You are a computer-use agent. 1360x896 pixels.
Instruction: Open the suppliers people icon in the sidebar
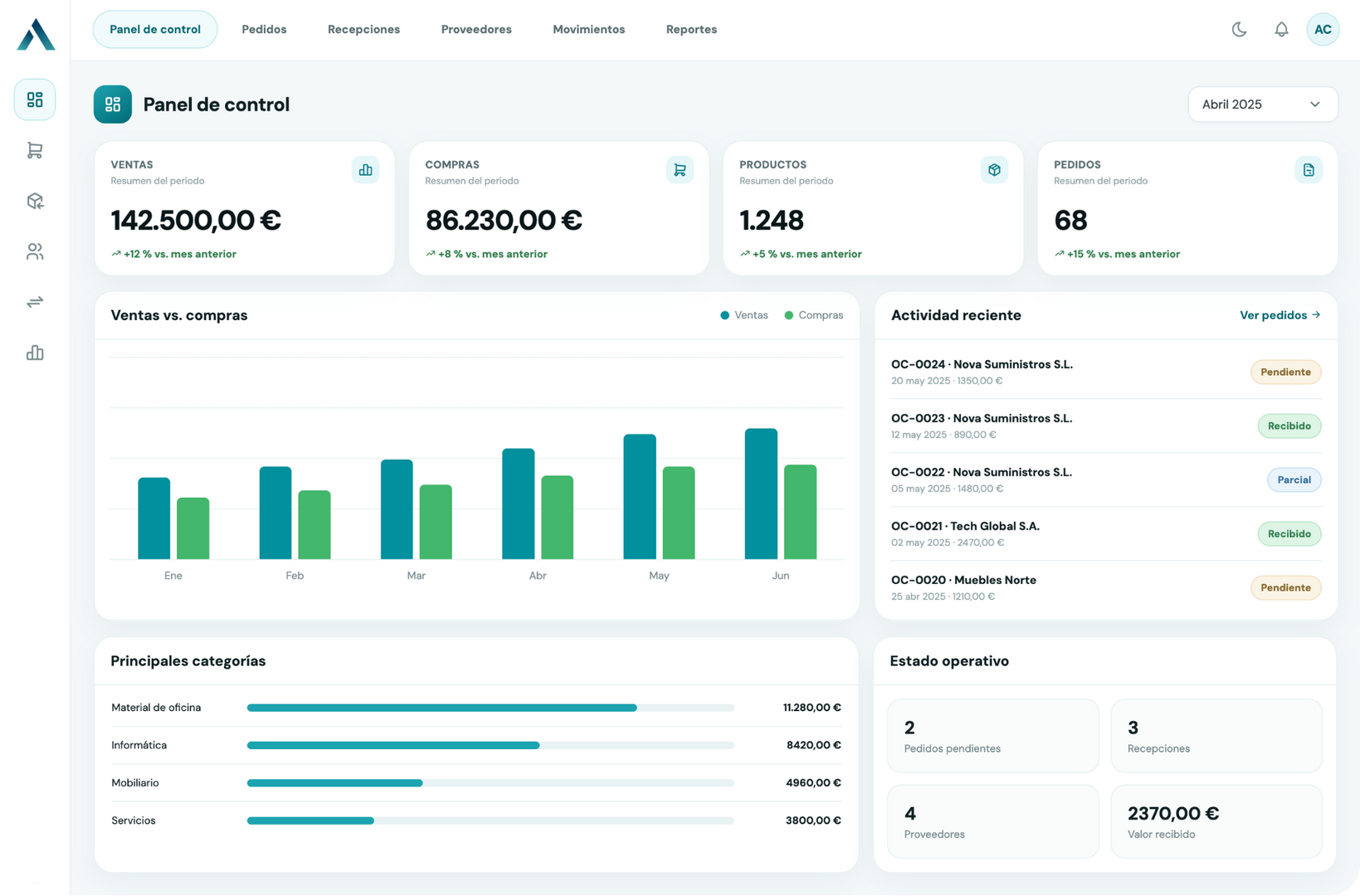(x=35, y=251)
